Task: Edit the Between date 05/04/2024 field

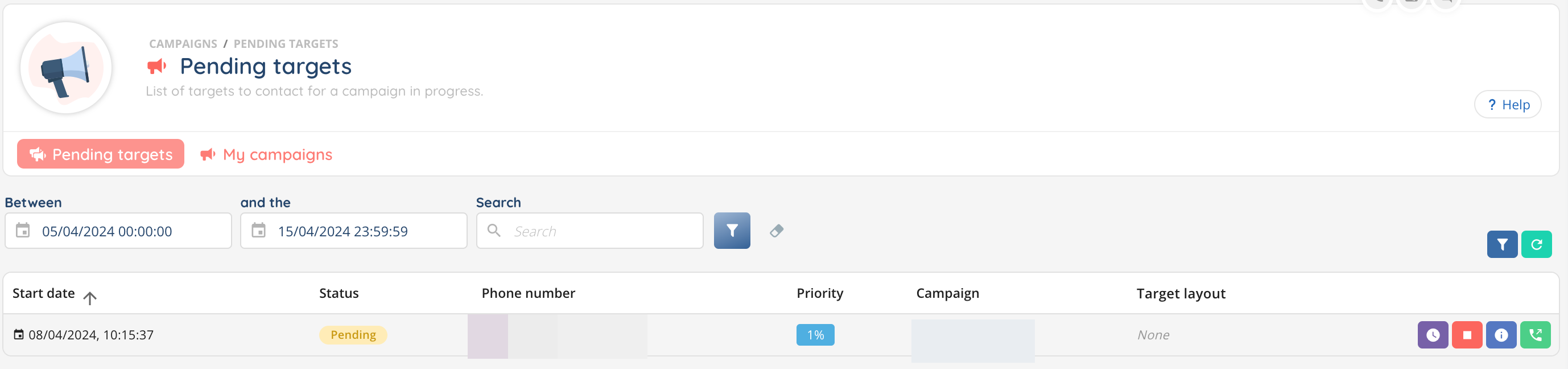Action: [x=128, y=231]
